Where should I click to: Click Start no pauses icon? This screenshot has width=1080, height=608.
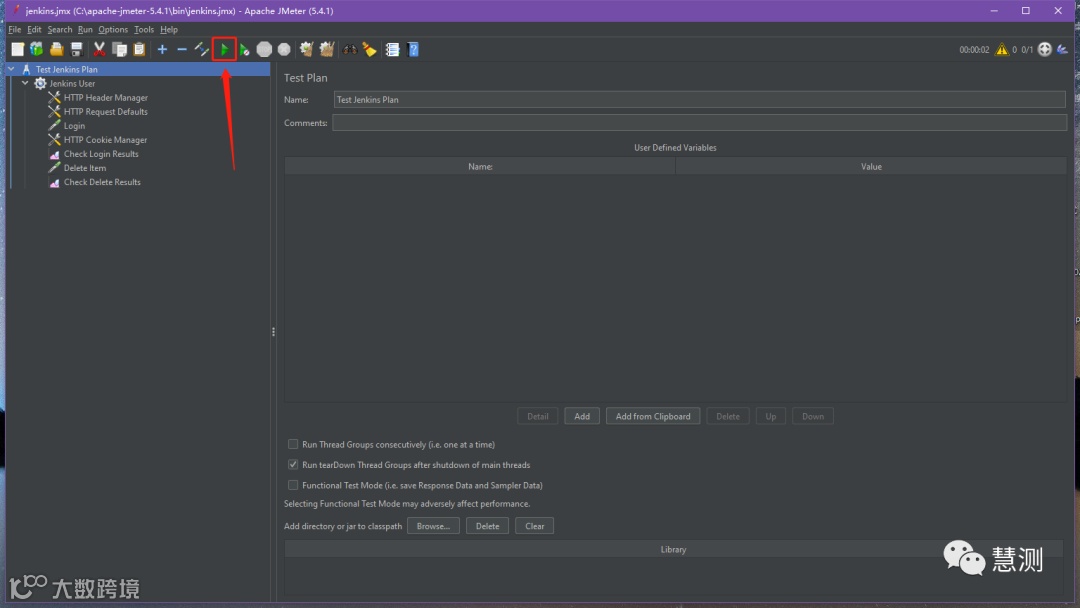pos(245,49)
